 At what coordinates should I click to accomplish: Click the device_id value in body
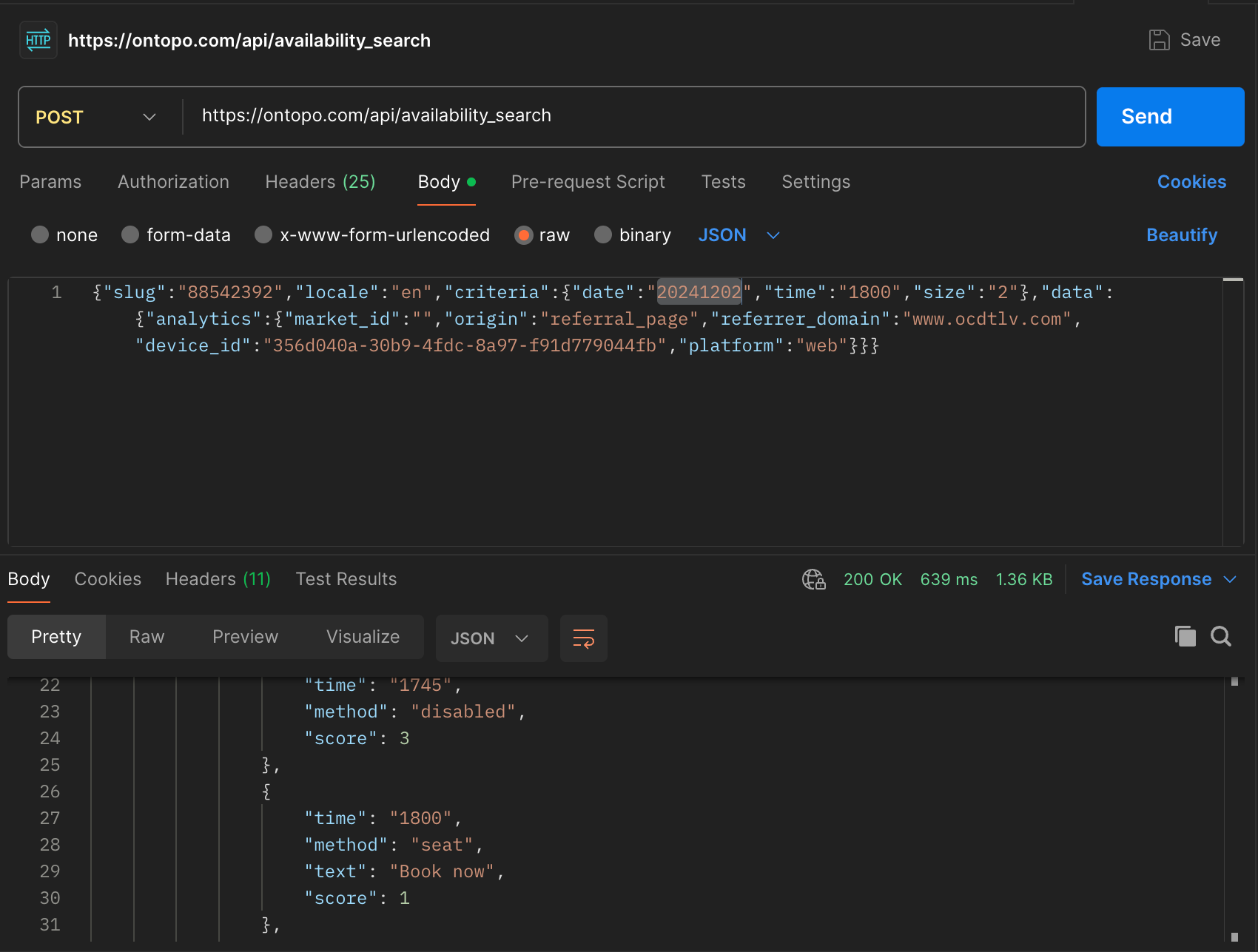click(465, 345)
